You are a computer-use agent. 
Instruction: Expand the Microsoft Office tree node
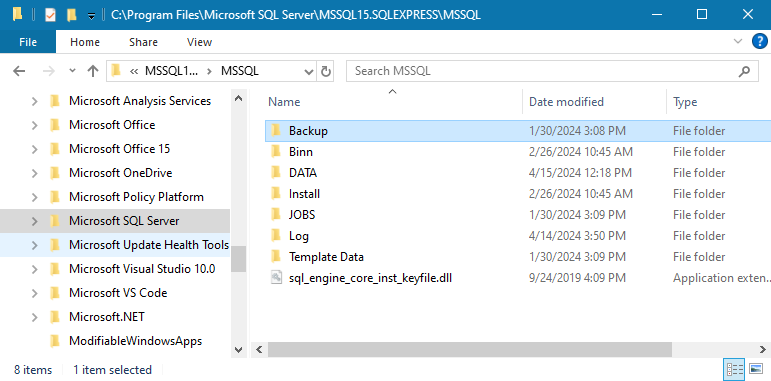coord(34,125)
